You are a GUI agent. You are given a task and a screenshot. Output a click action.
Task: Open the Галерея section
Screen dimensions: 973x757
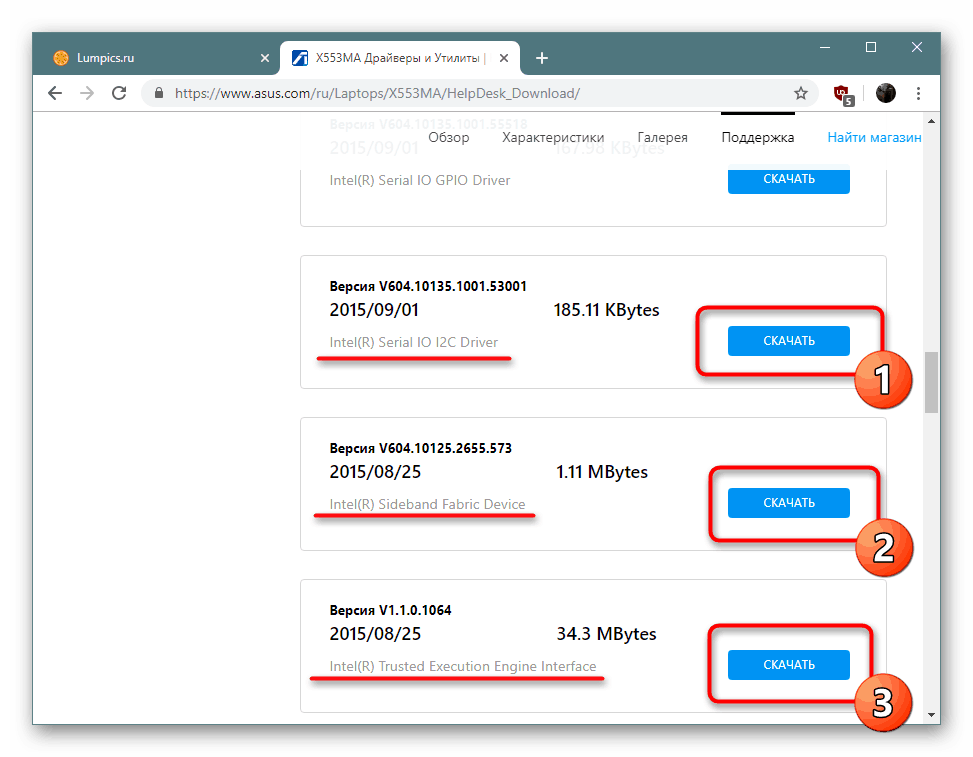tap(662, 137)
